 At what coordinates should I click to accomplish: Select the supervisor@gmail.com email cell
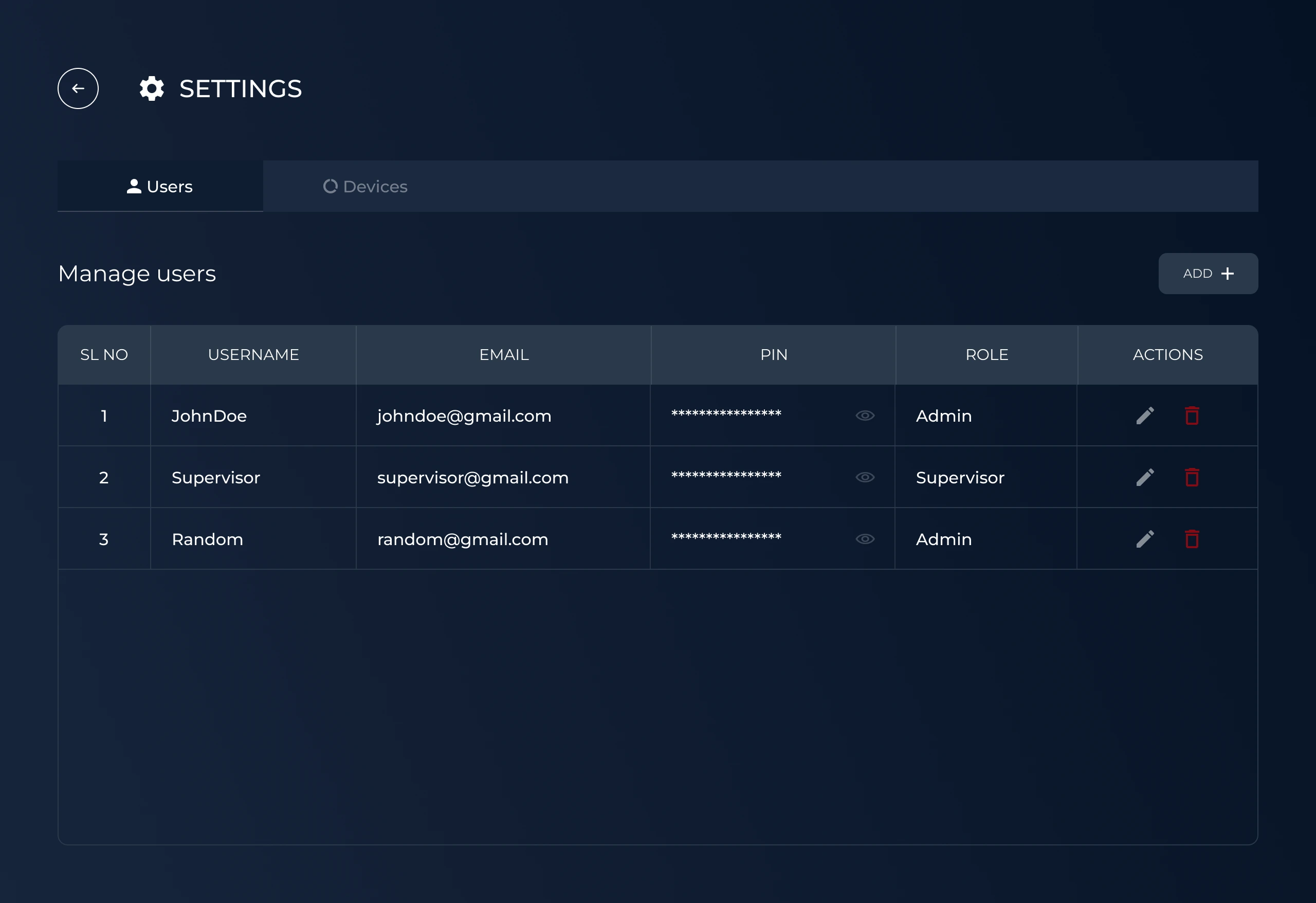tap(503, 477)
